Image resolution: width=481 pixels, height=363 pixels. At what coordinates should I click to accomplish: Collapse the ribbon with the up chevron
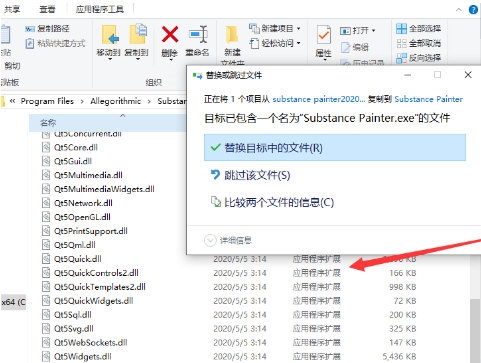(459, 10)
